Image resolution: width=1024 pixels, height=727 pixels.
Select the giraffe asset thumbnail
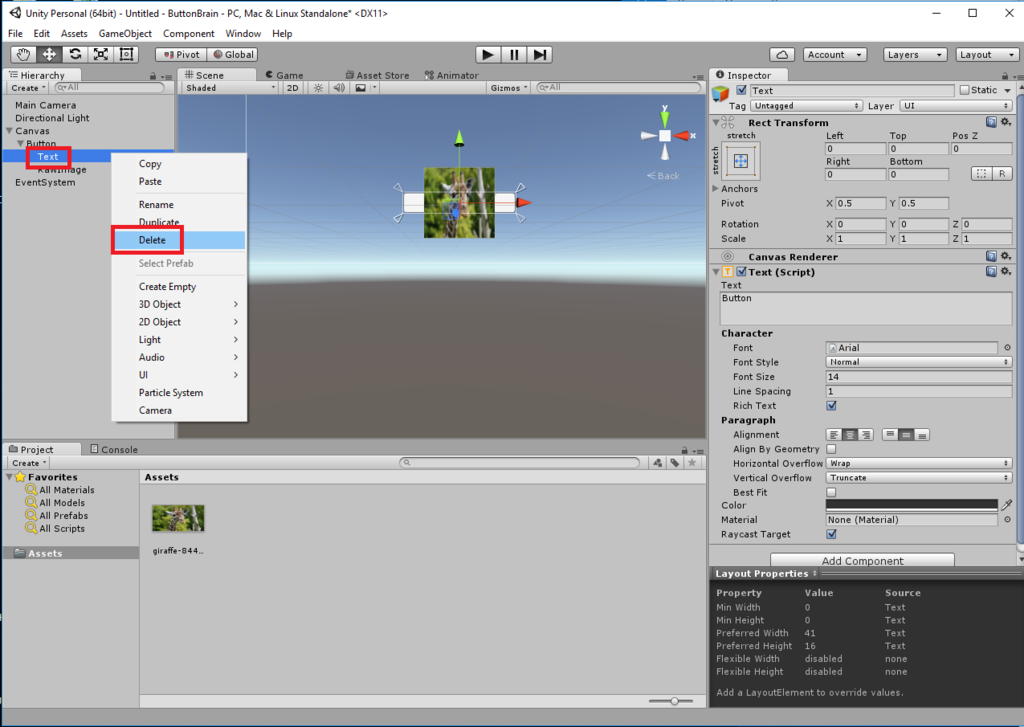pyautogui.click(x=178, y=519)
